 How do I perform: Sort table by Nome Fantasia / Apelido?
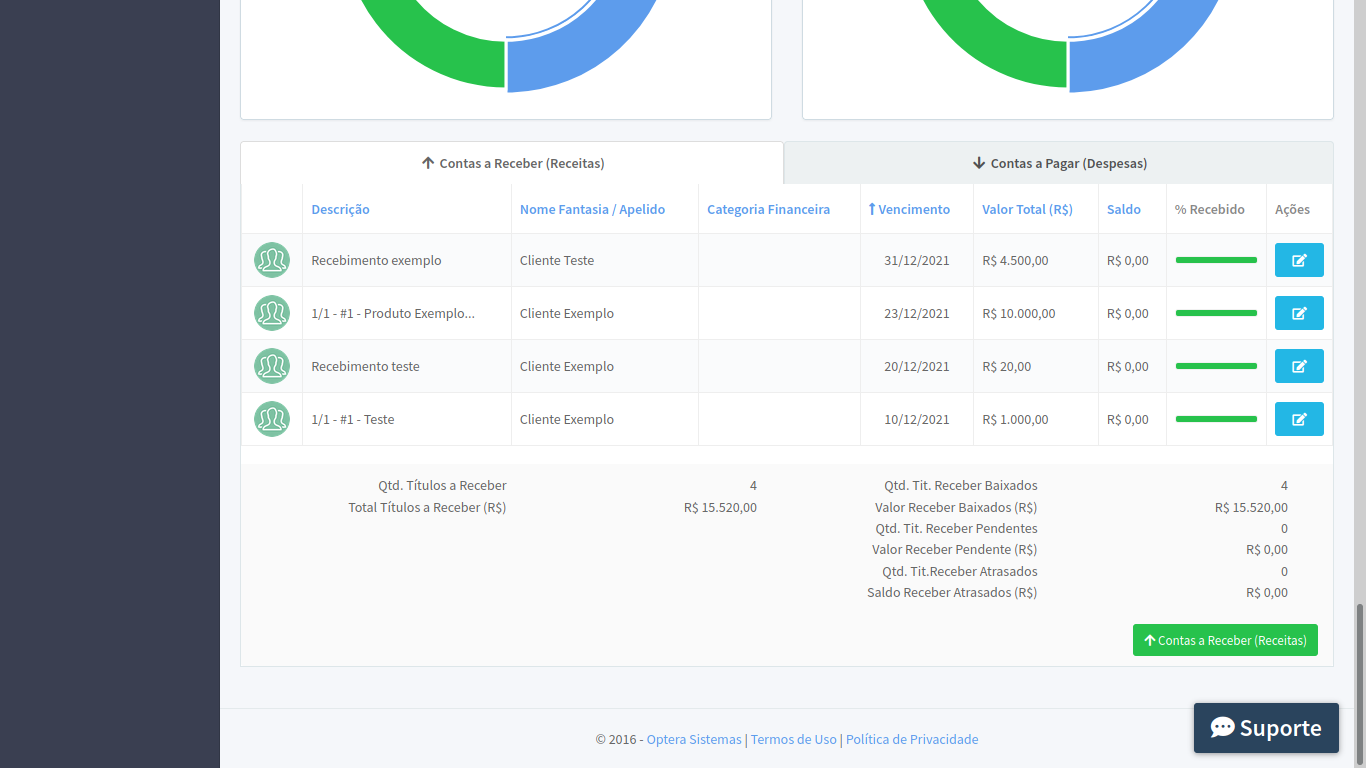pyautogui.click(x=592, y=209)
